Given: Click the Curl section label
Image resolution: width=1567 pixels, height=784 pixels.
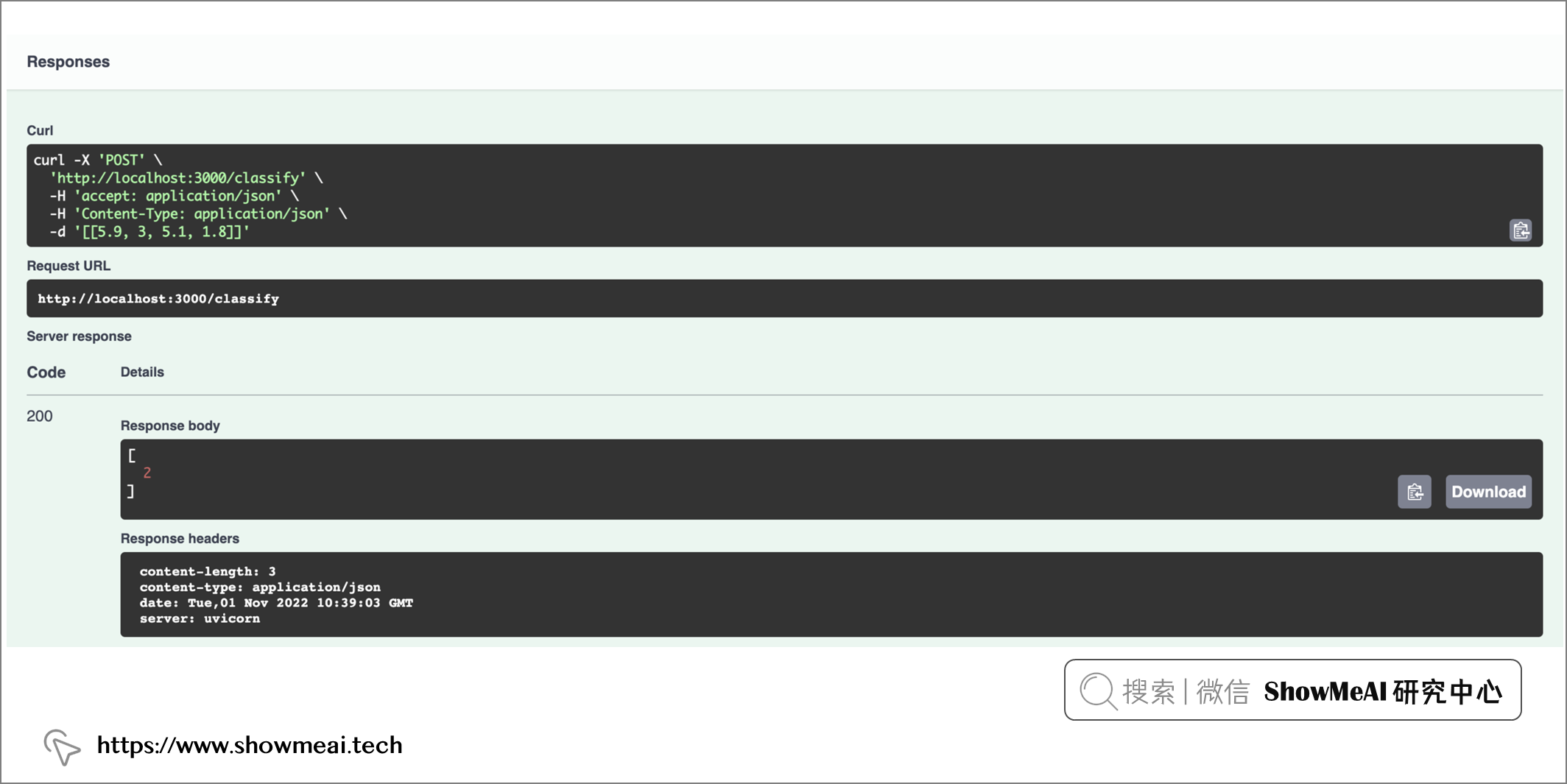Looking at the screenshot, I should 40,130.
